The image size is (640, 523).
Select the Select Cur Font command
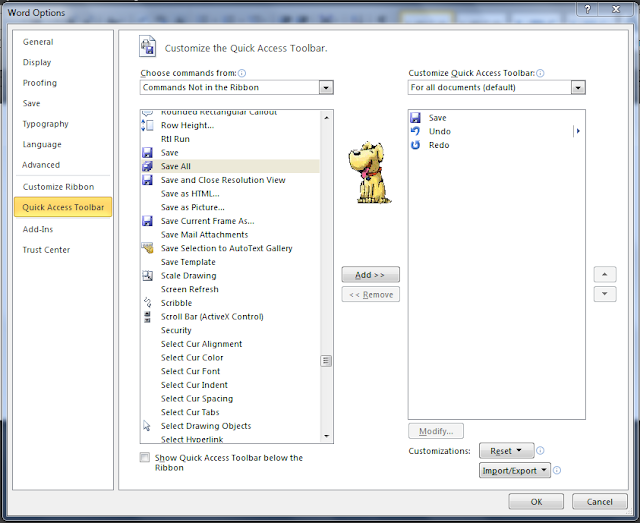click(230, 371)
